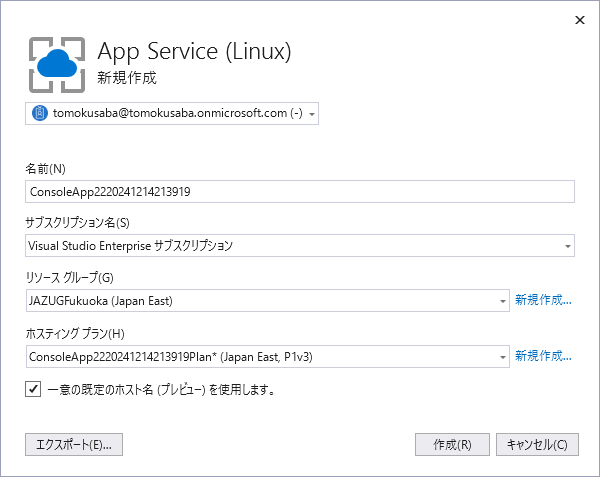This screenshot has height=477, width=600.
Task: Click 新規作成 link beside resource group
Action: pyautogui.click(x=543, y=300)
